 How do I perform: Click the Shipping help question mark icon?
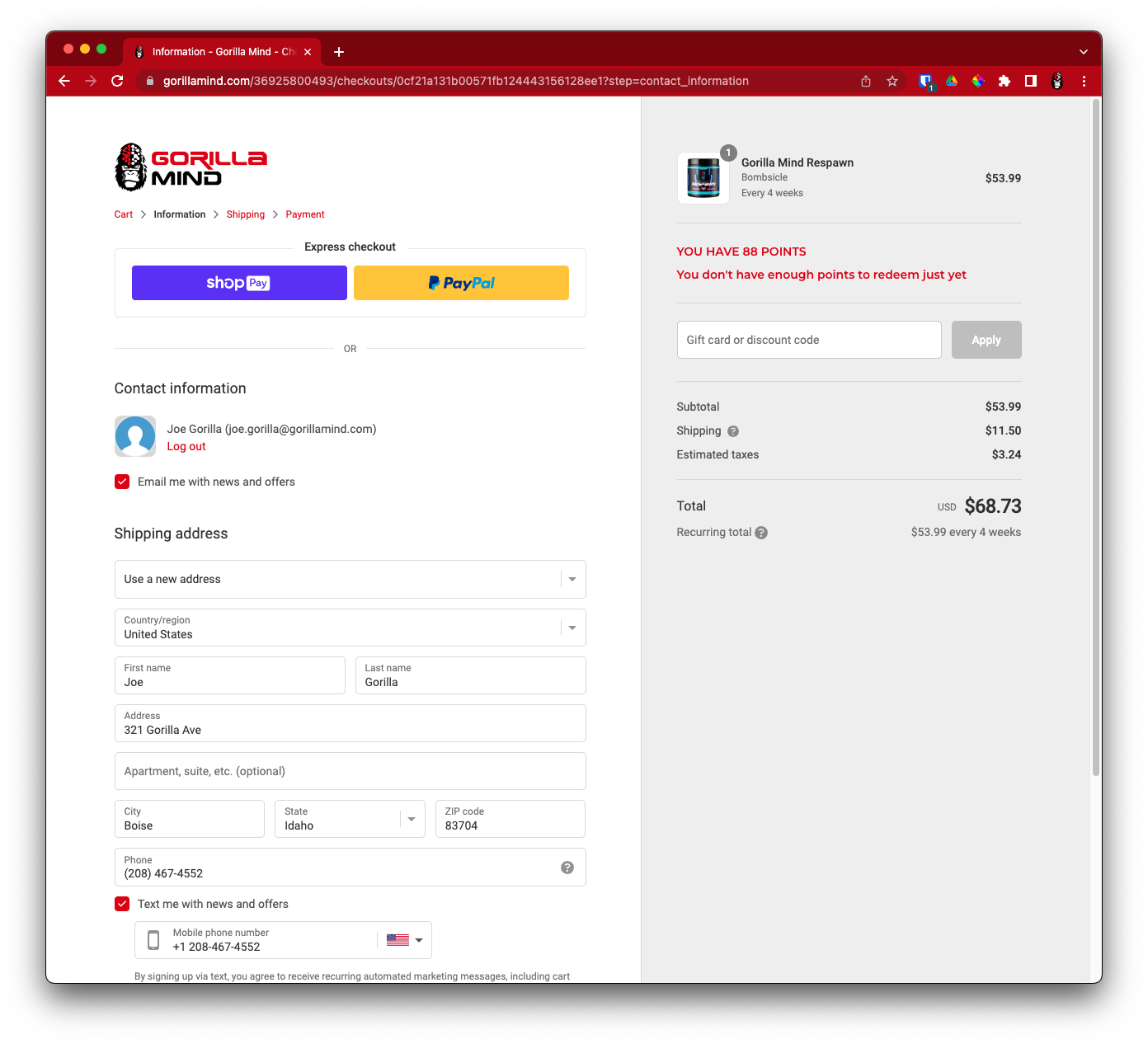[x=733, y=431]
